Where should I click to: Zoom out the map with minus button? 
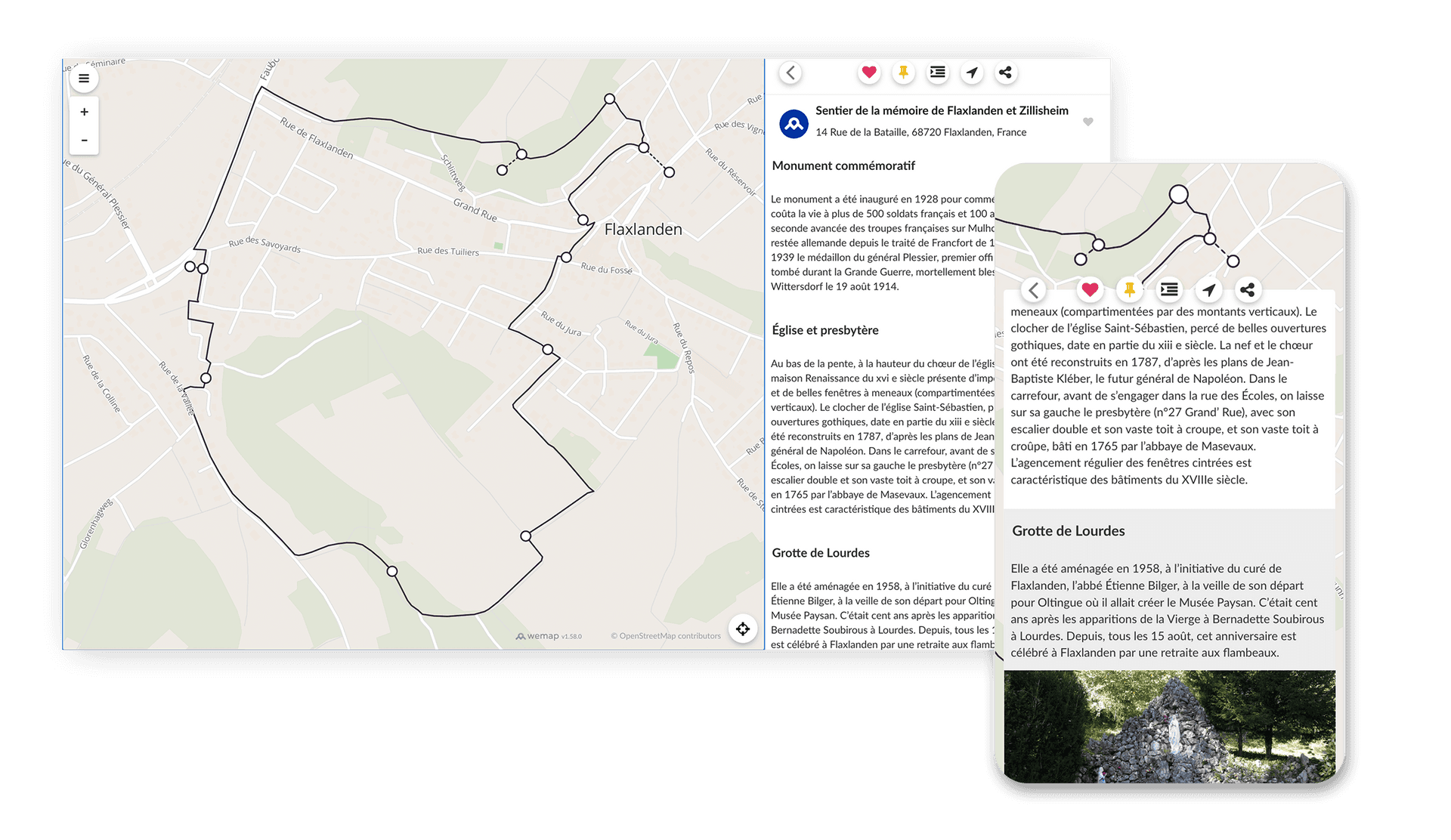point(84,141)
